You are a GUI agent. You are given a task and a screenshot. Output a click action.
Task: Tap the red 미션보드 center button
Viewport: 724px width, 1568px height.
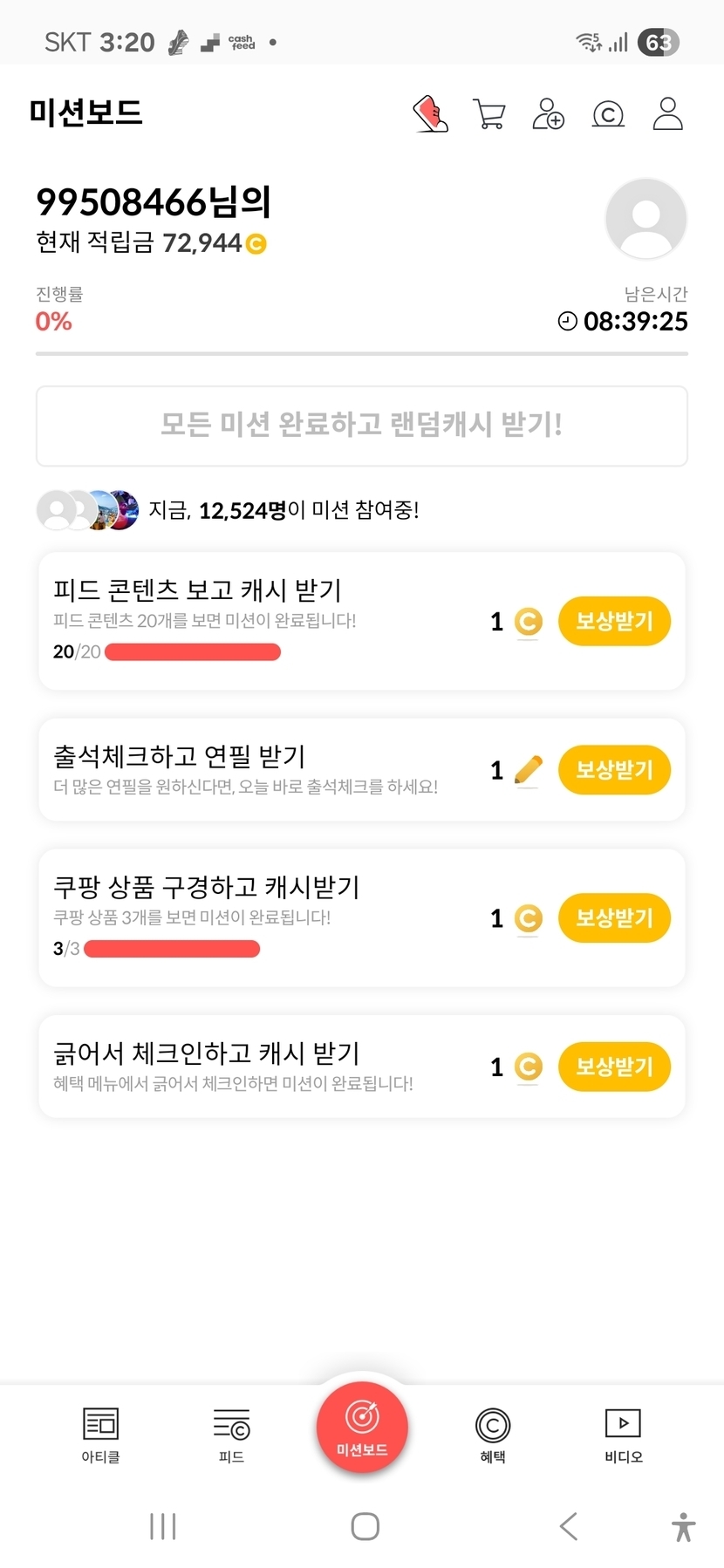pyautogui.click(x=362, y=1428)
